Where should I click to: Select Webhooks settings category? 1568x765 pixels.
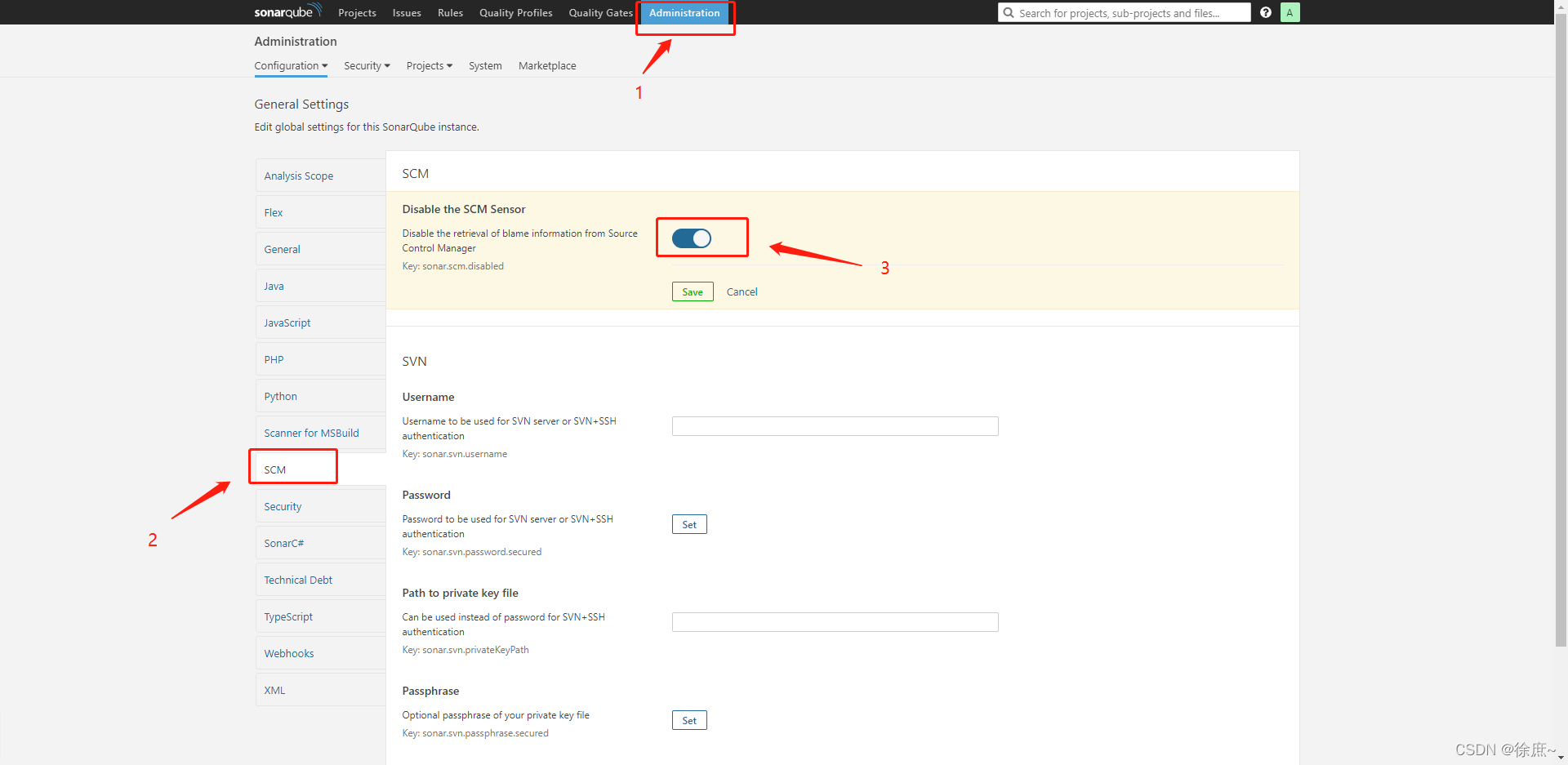pyautogui.click(x=320, y=653)
